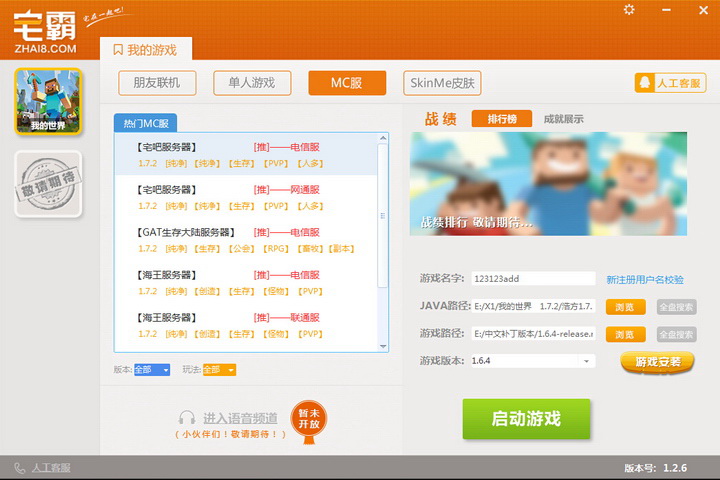Click 游戏名字 input field
The width and height of the screenshot is (720, 480).
tap(534, 279)
